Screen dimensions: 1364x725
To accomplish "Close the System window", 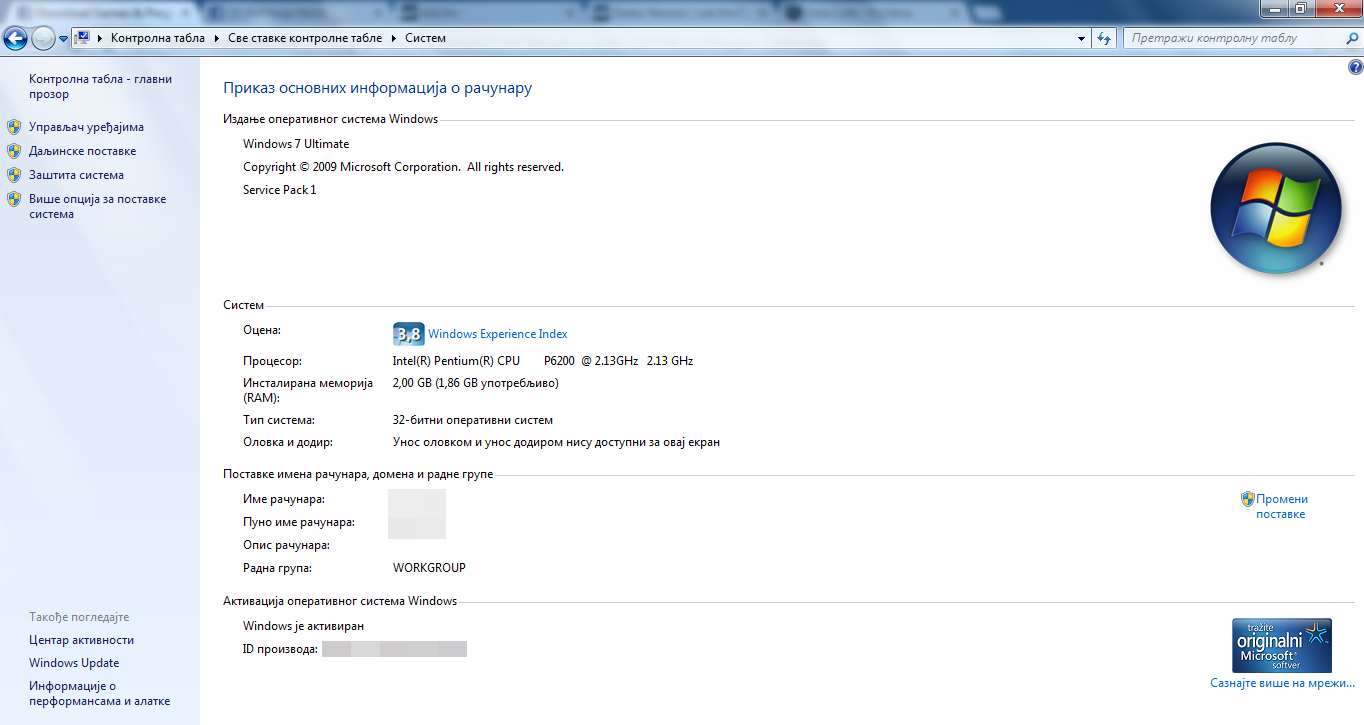I will pos(1337,9).
